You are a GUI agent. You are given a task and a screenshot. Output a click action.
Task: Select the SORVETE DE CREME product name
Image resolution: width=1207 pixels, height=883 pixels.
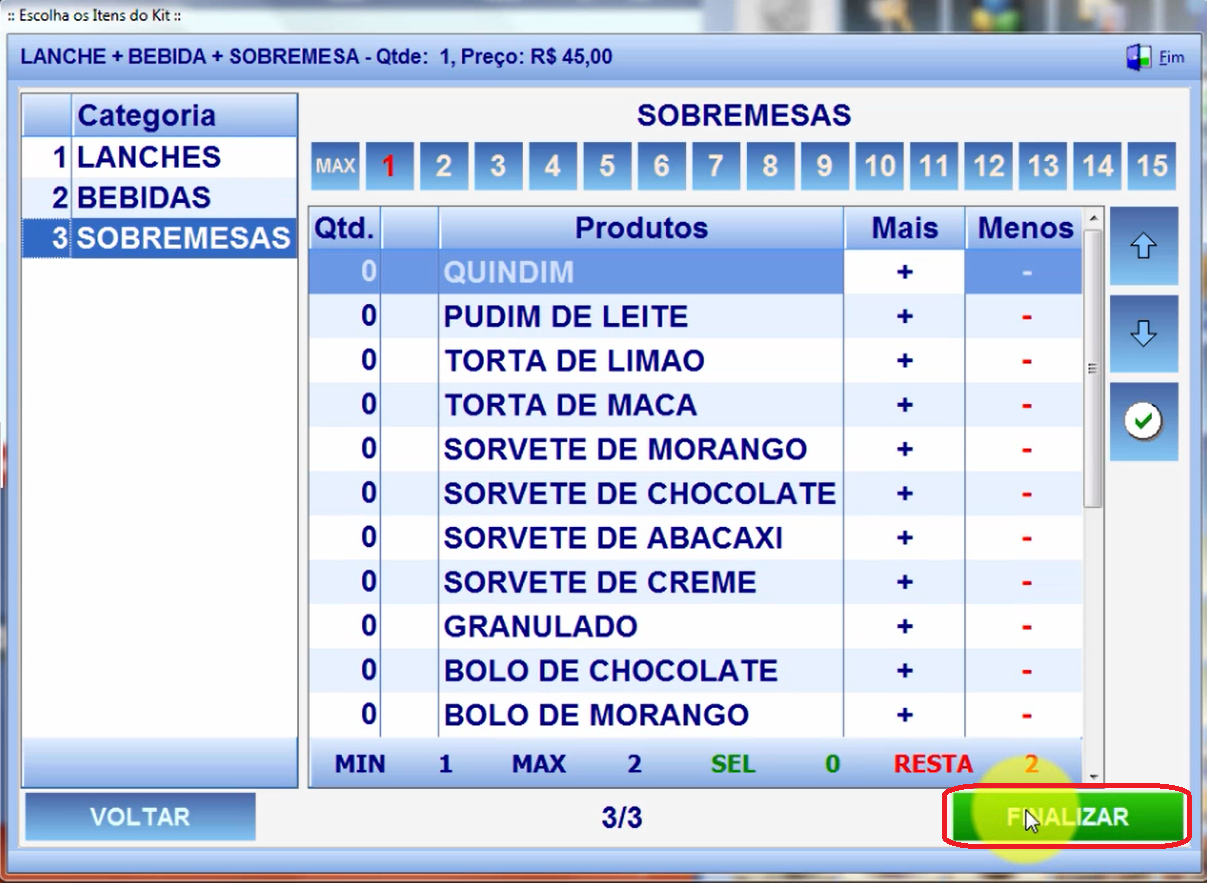[600, 582]
